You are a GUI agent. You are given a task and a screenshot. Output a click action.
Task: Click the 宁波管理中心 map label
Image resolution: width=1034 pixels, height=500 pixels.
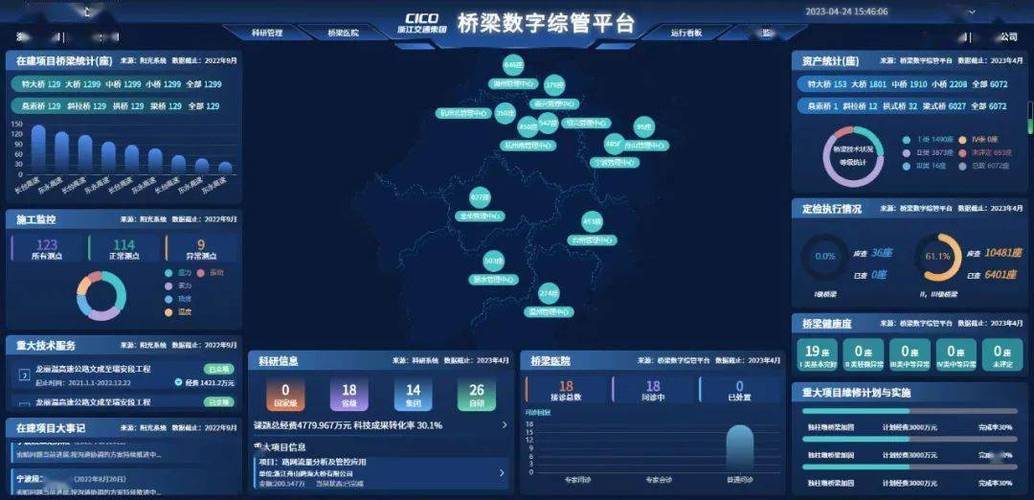point(614,162)
